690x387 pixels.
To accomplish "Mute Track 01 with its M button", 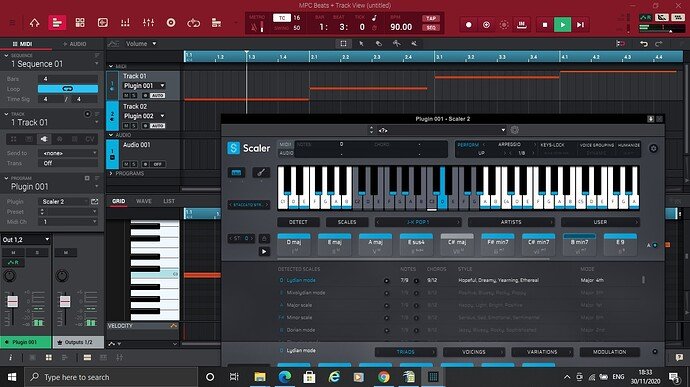I will coord(126,96).
